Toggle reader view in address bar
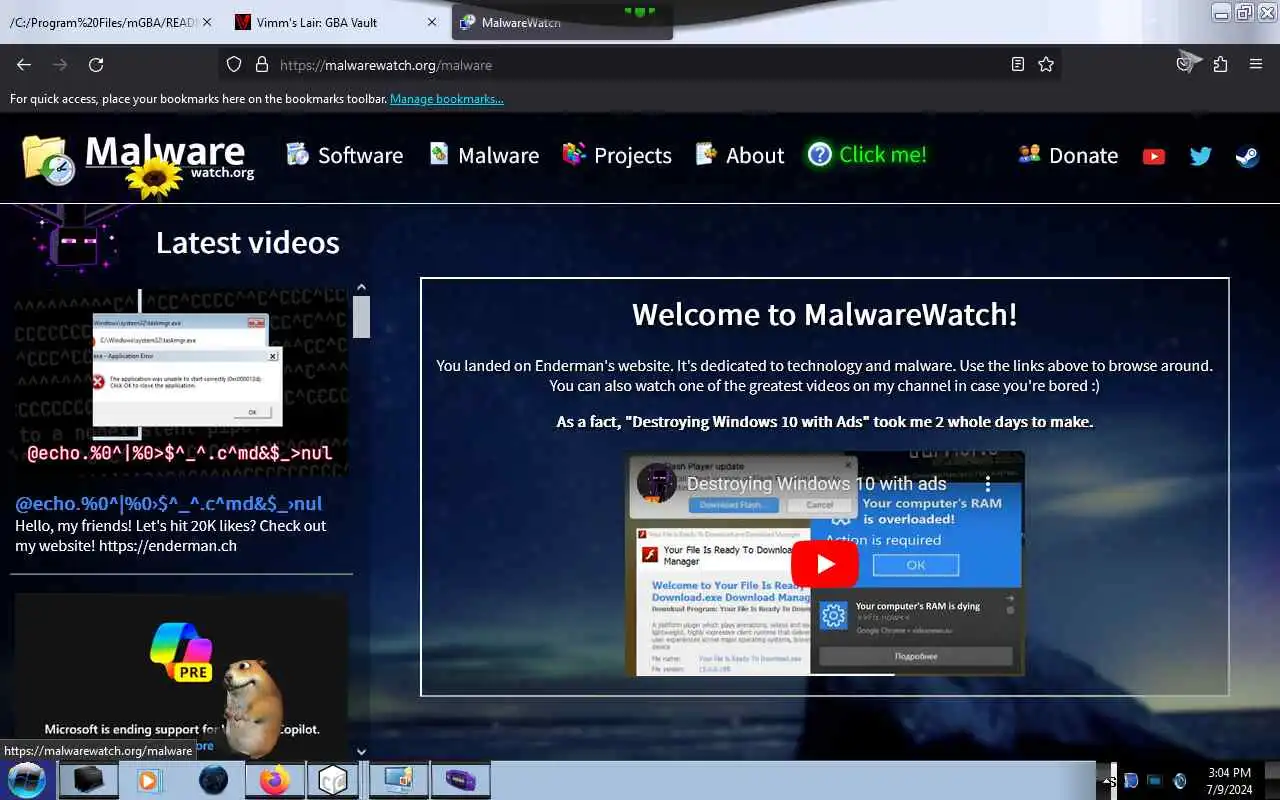The height and width of the screenshot is (800, 1280). 1017,64
